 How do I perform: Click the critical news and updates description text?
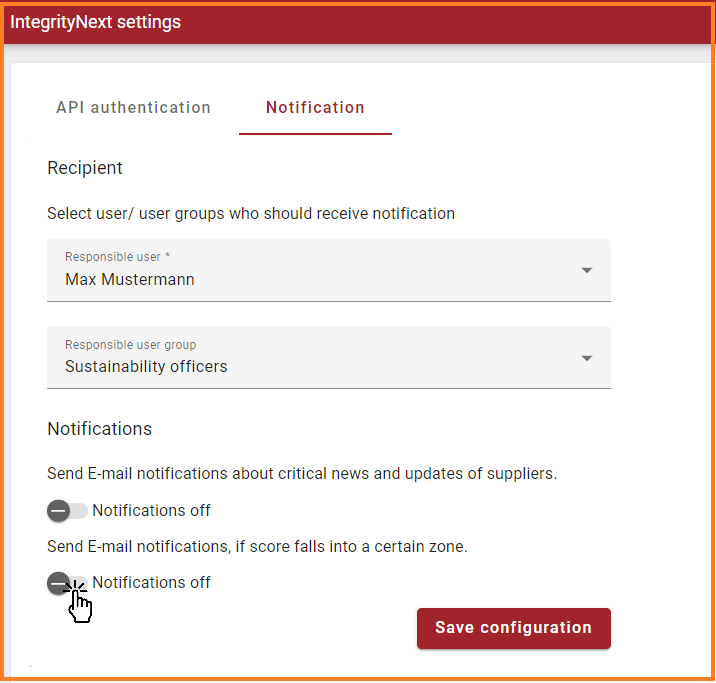302,473
